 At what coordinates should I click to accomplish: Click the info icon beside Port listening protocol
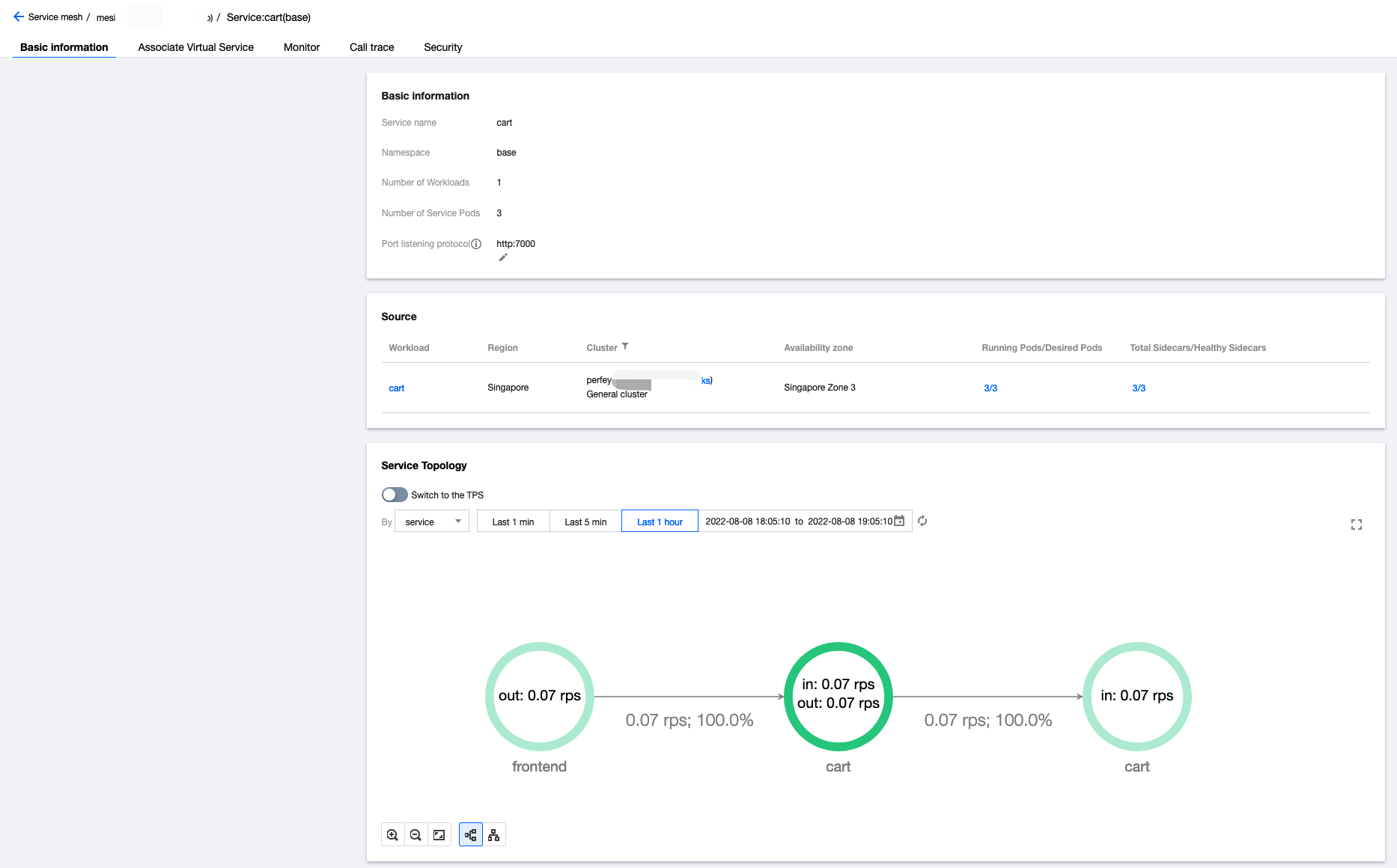point(476,244)
